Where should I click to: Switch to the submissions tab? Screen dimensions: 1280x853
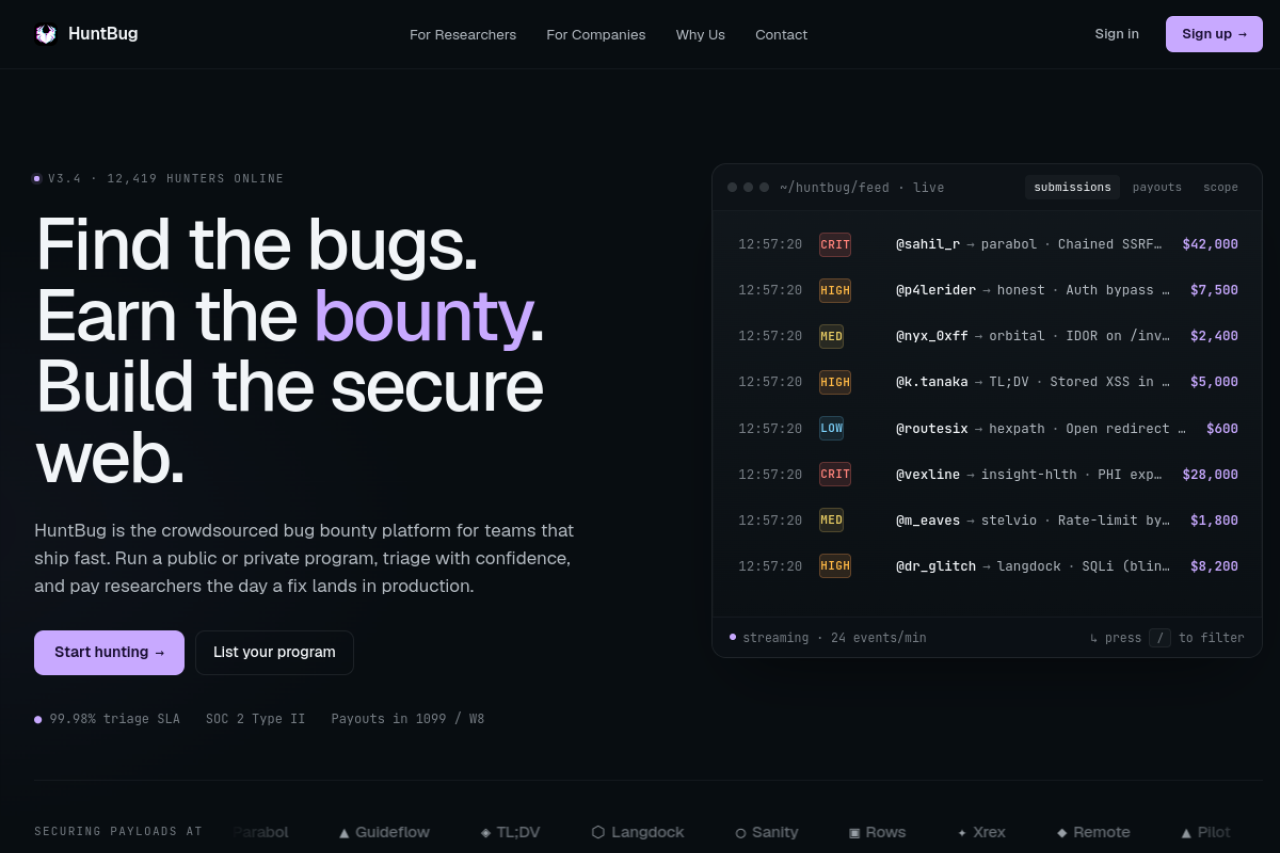tap(1072, 187)
